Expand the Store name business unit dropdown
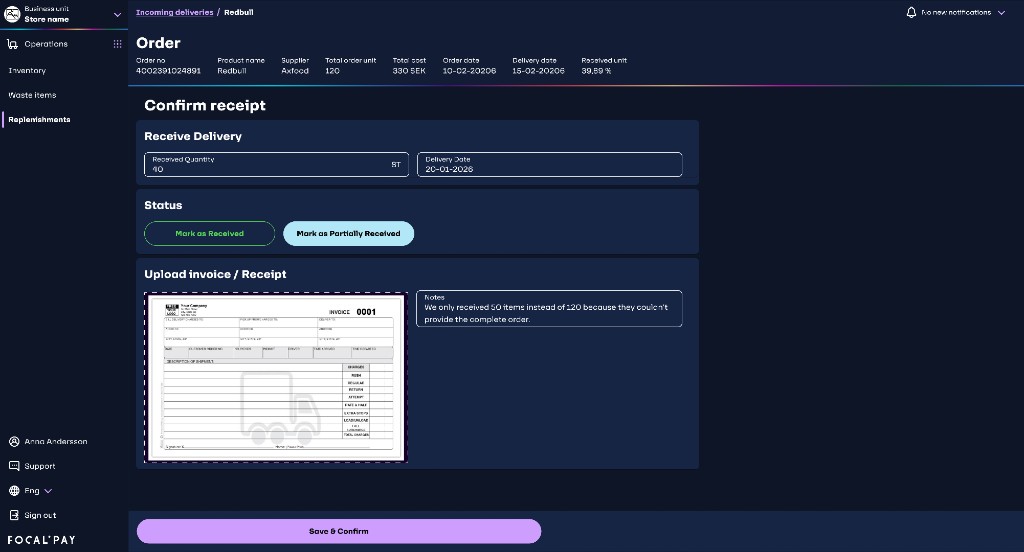This screenshot has width=1024, height=552. pos(118,14)
